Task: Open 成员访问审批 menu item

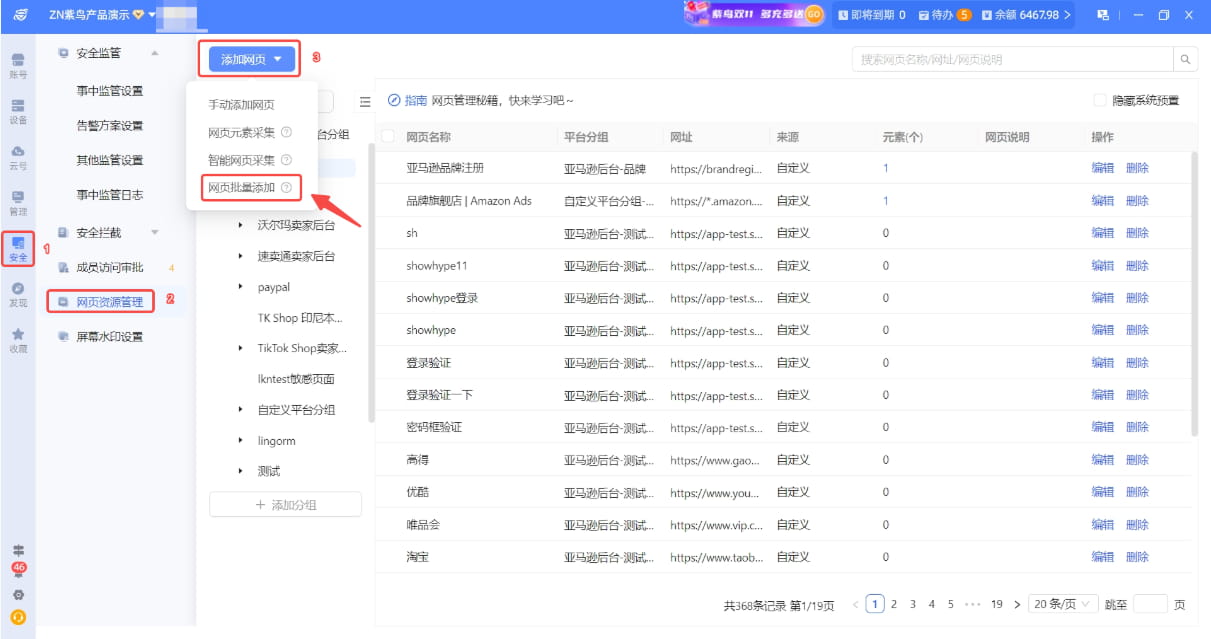Action: (x=110, y=267)
